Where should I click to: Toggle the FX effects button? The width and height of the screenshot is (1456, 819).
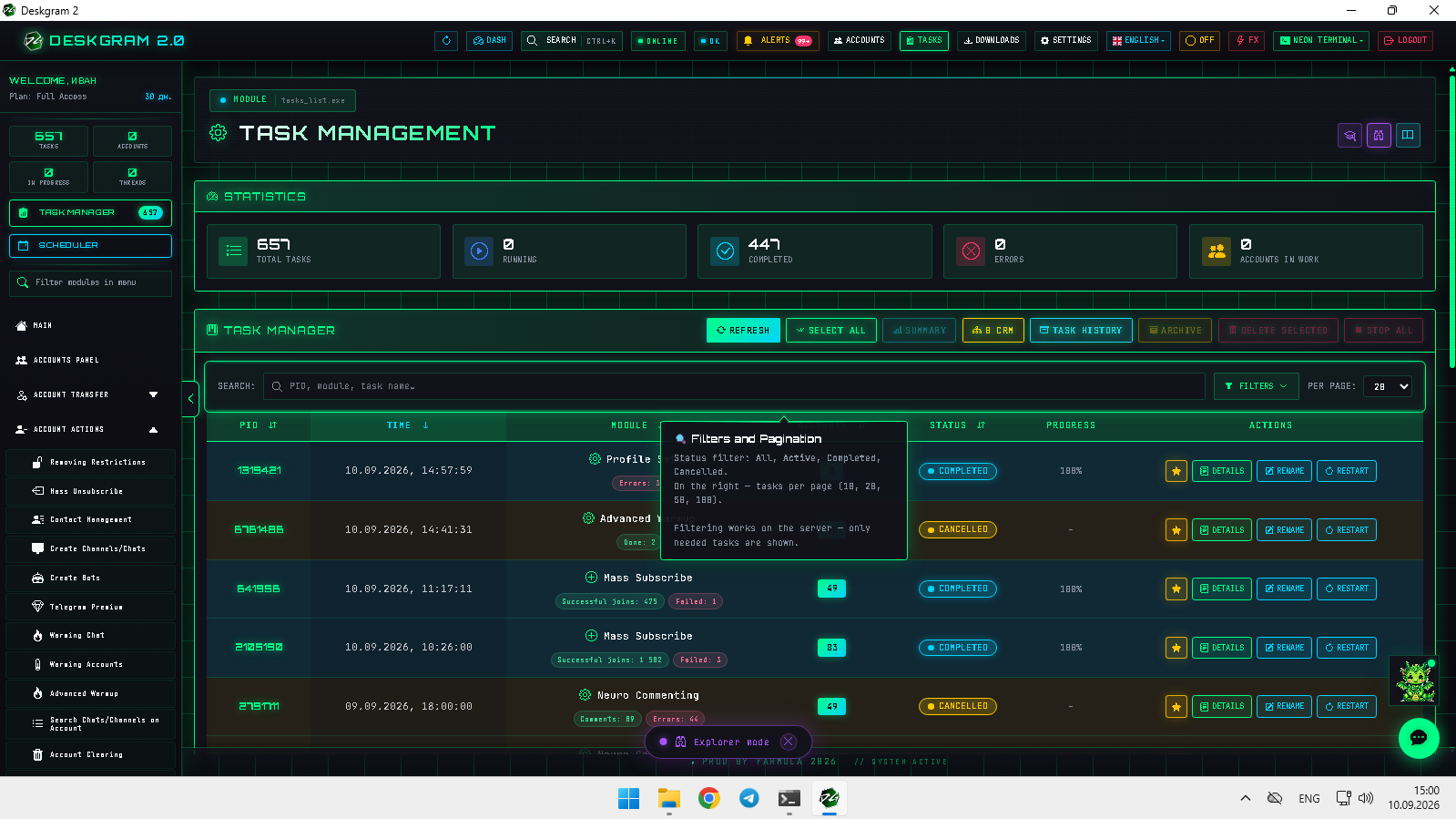pyautogui.click(x=1247, y=40)
